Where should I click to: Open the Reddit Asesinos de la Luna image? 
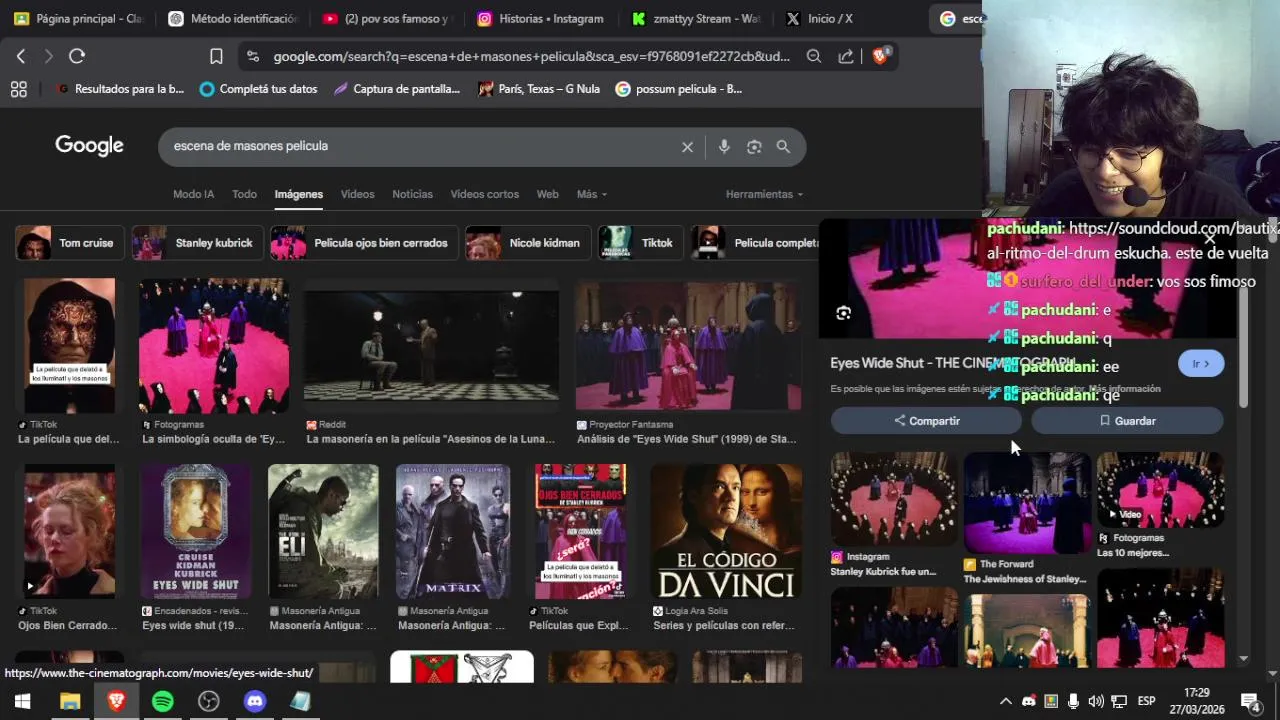431,346
